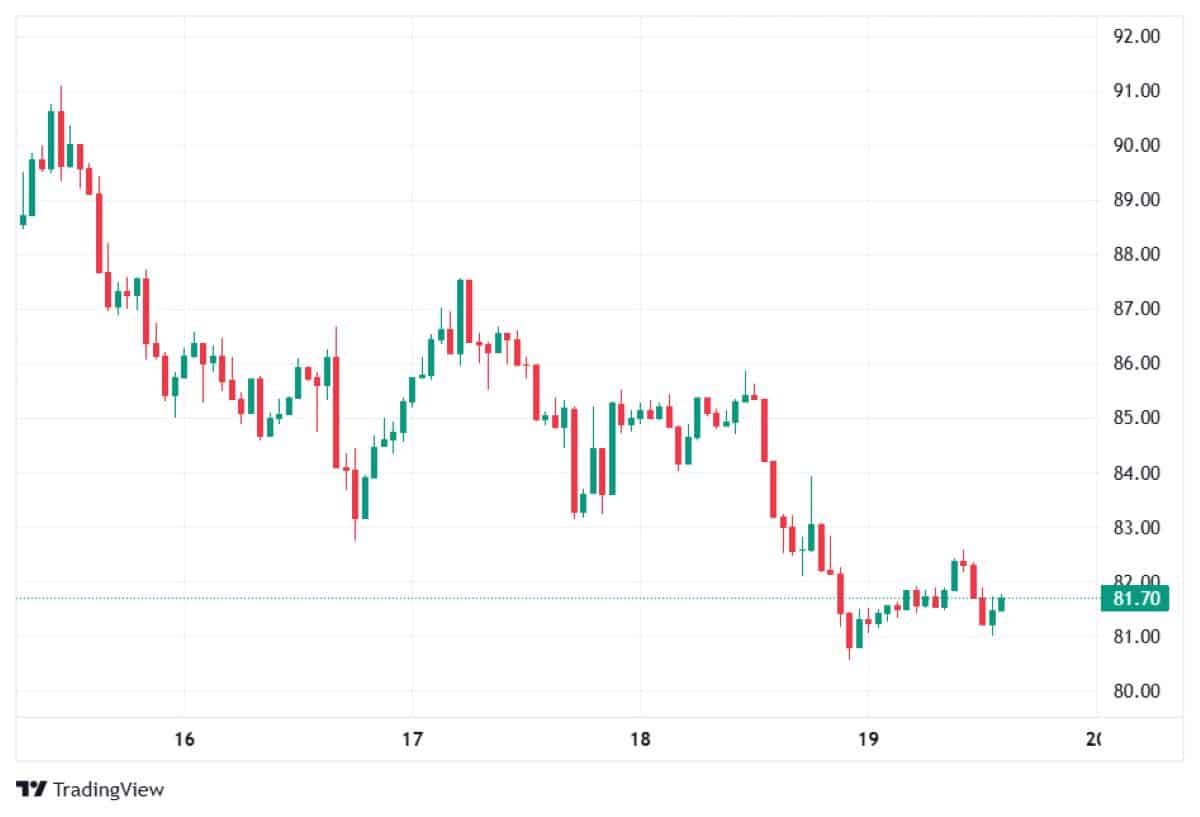
Task: Select the 86.00 price scale label
Action: [x=1135, y=363]
